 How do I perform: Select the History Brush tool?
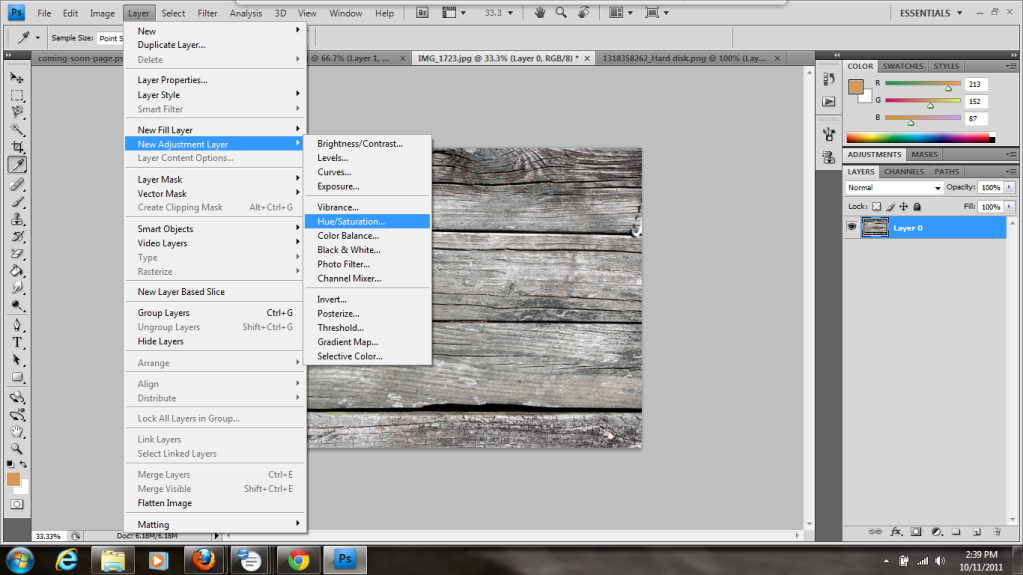(17, 236)
